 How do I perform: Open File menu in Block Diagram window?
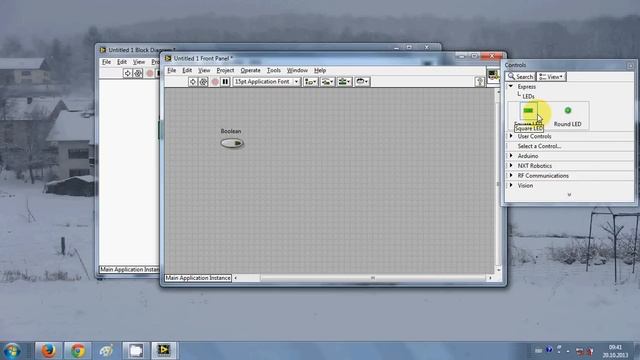(x=106, y=62)
